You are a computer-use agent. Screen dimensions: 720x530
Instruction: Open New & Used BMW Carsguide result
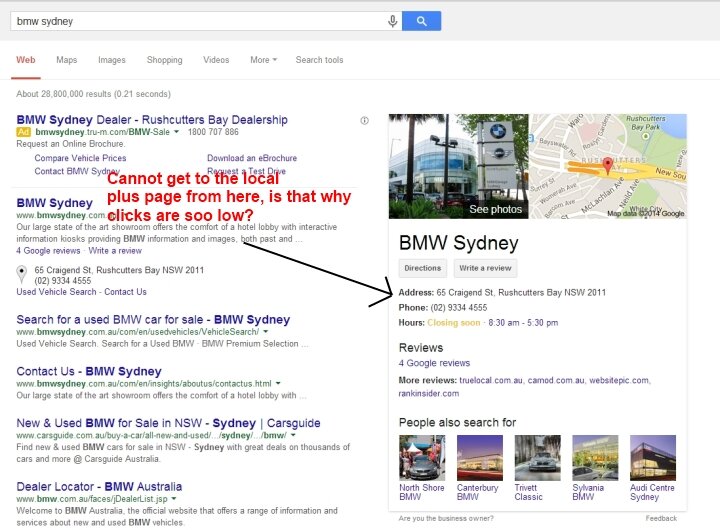pos(169,423)
